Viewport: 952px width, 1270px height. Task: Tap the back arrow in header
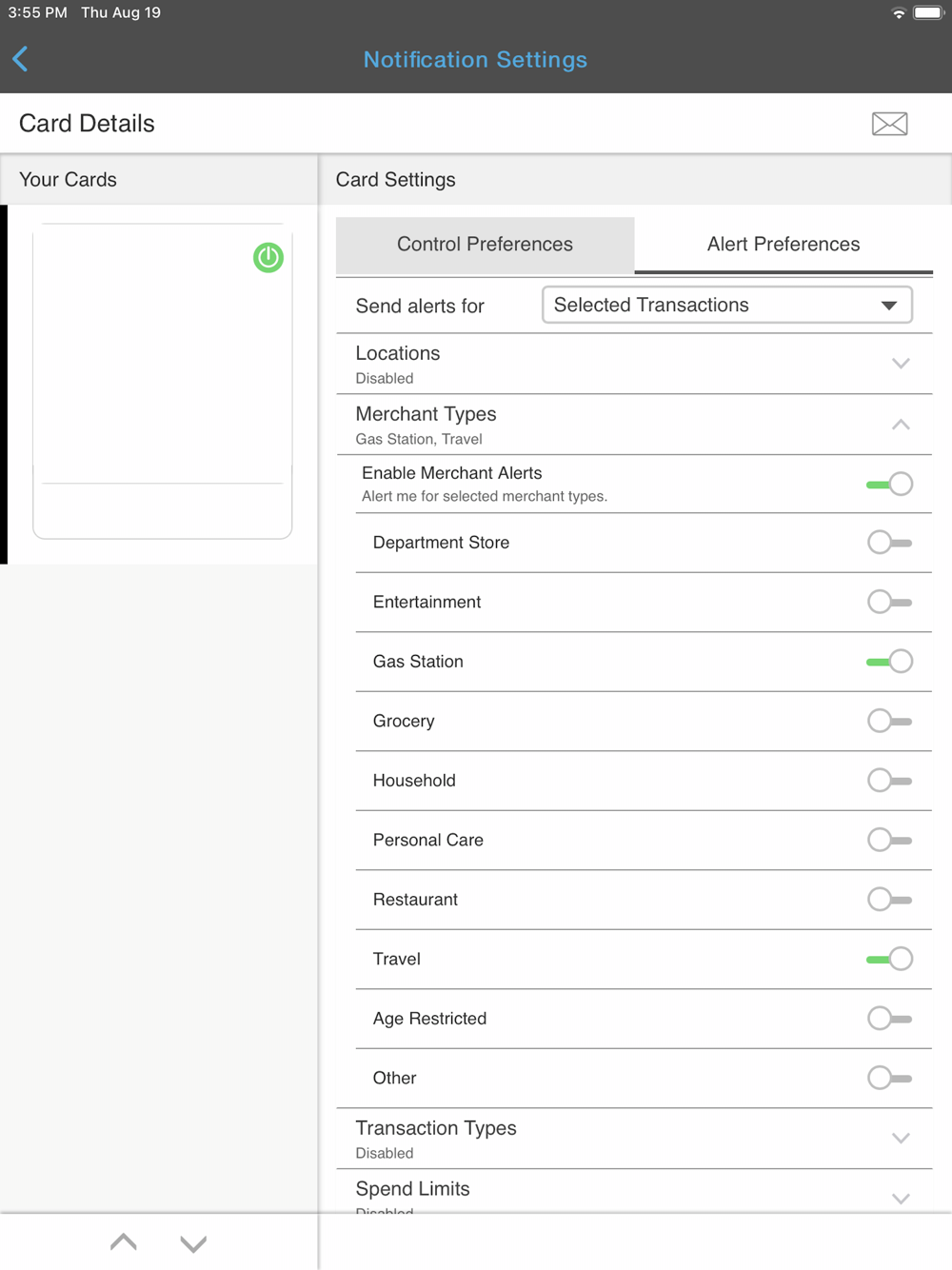tap(21, 59)
